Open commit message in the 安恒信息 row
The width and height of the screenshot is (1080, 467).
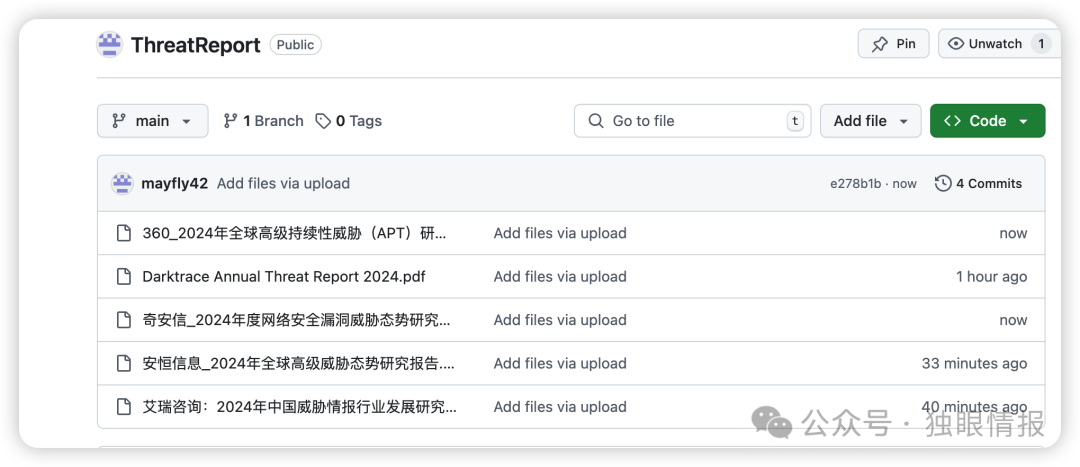coord(560,364)
